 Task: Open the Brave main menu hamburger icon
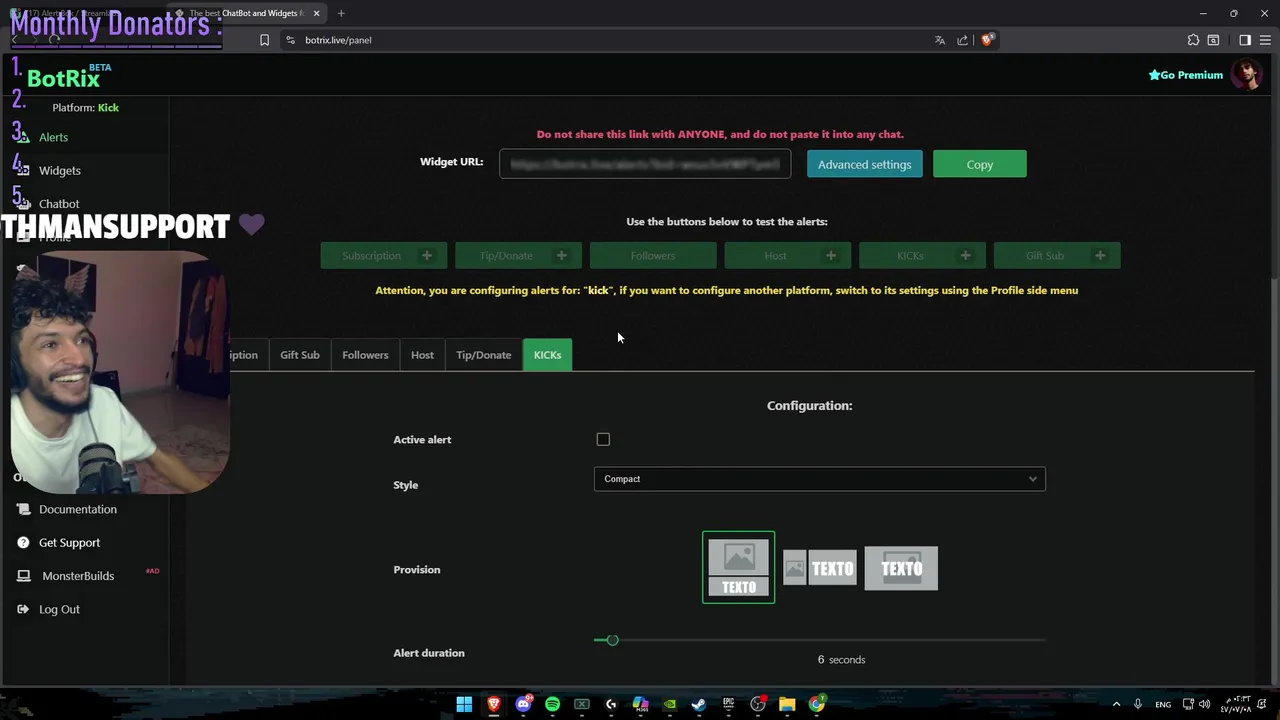(x=1265, y=40)
